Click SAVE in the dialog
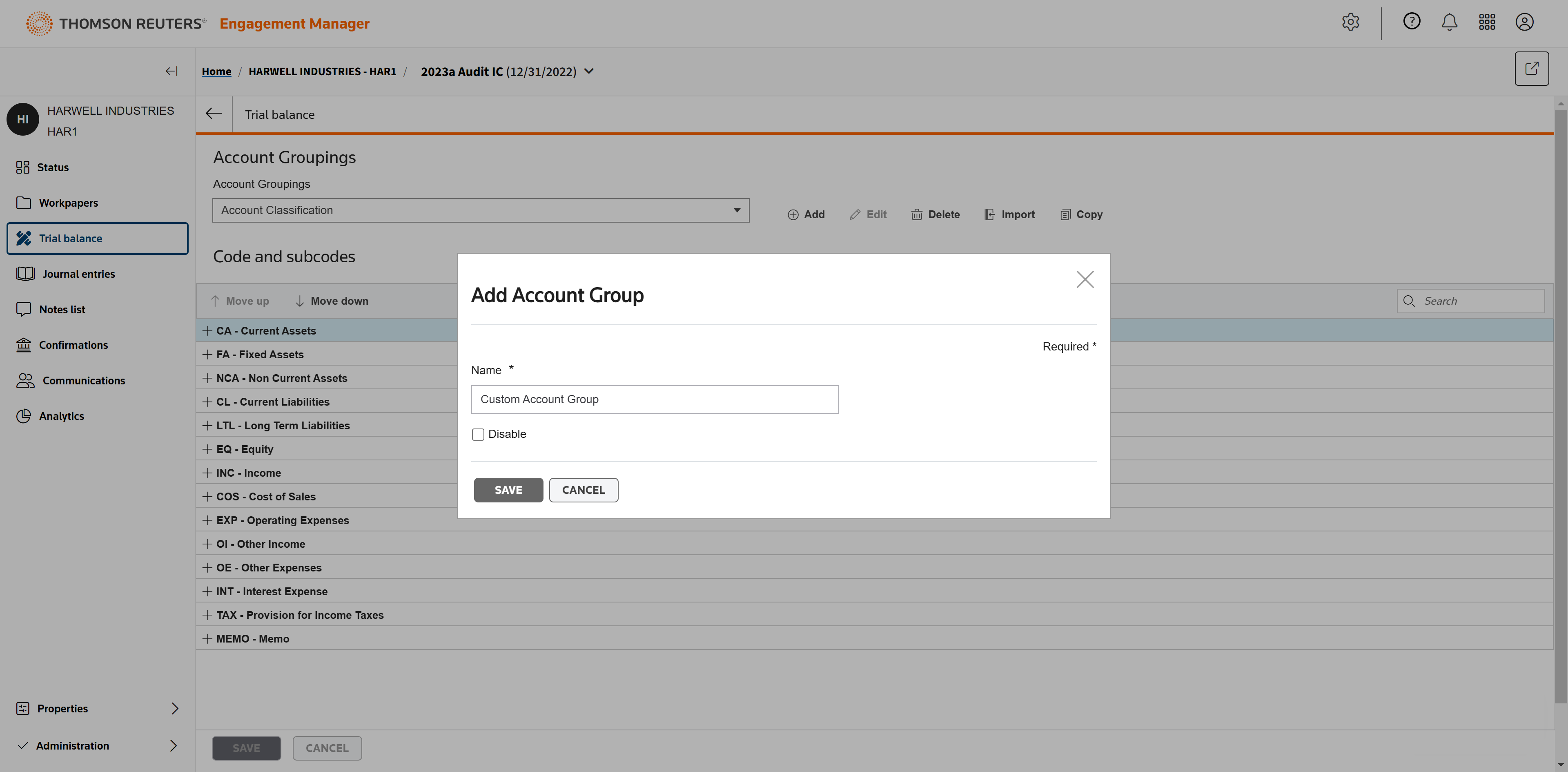This screenshot has height=772, width=1568. [508, 490]
